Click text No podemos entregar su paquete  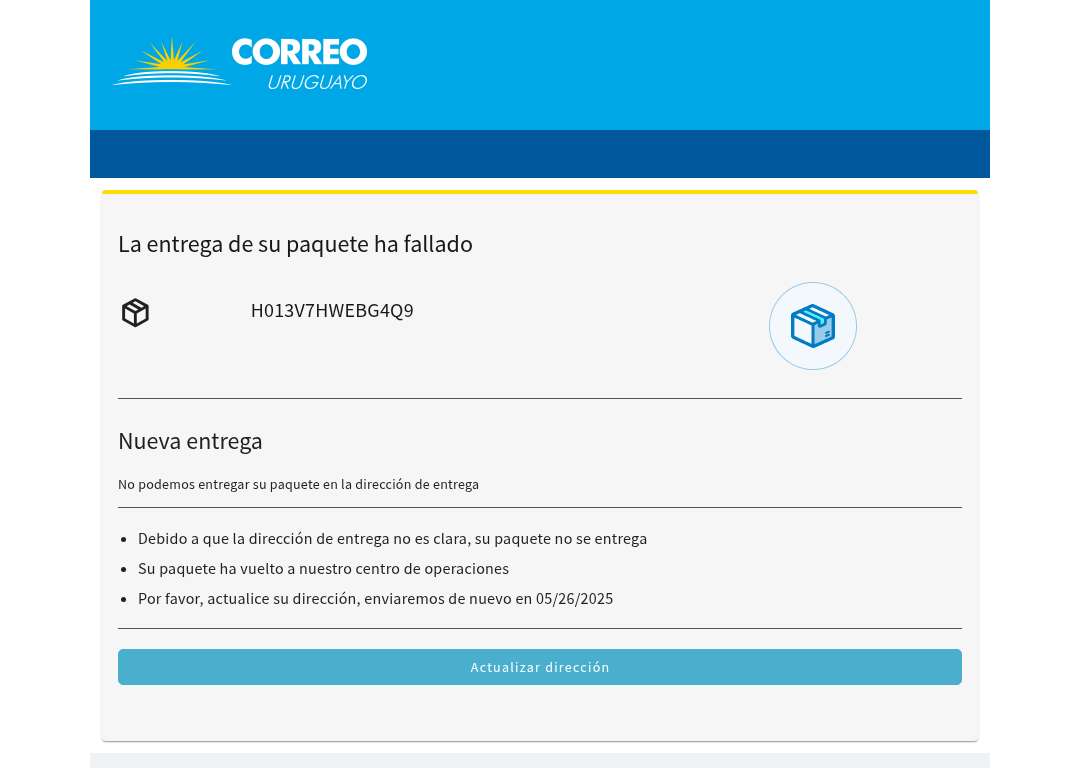(298, 484)
